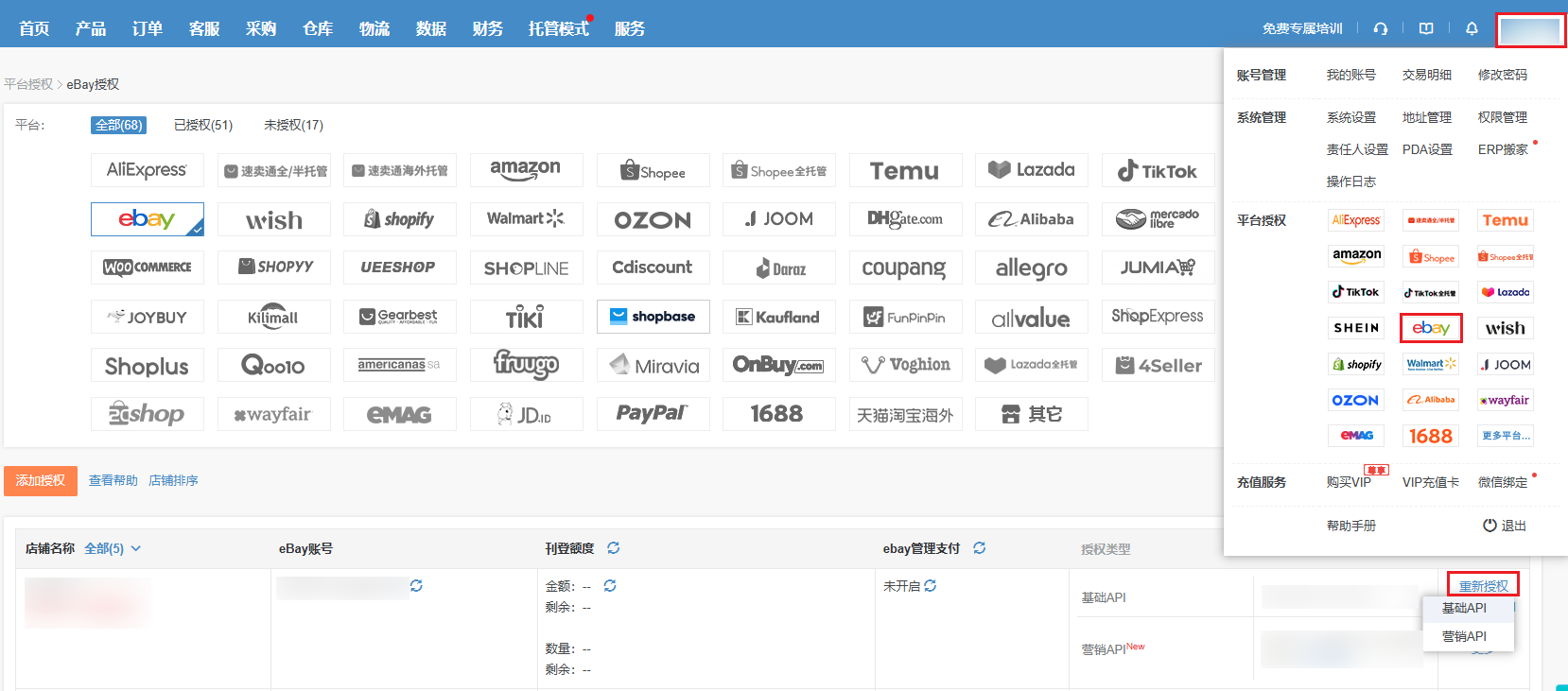Screen dimensions: 1568x691
Task: Open the 仓库 top menu
Action: click(x=318, y=28)
